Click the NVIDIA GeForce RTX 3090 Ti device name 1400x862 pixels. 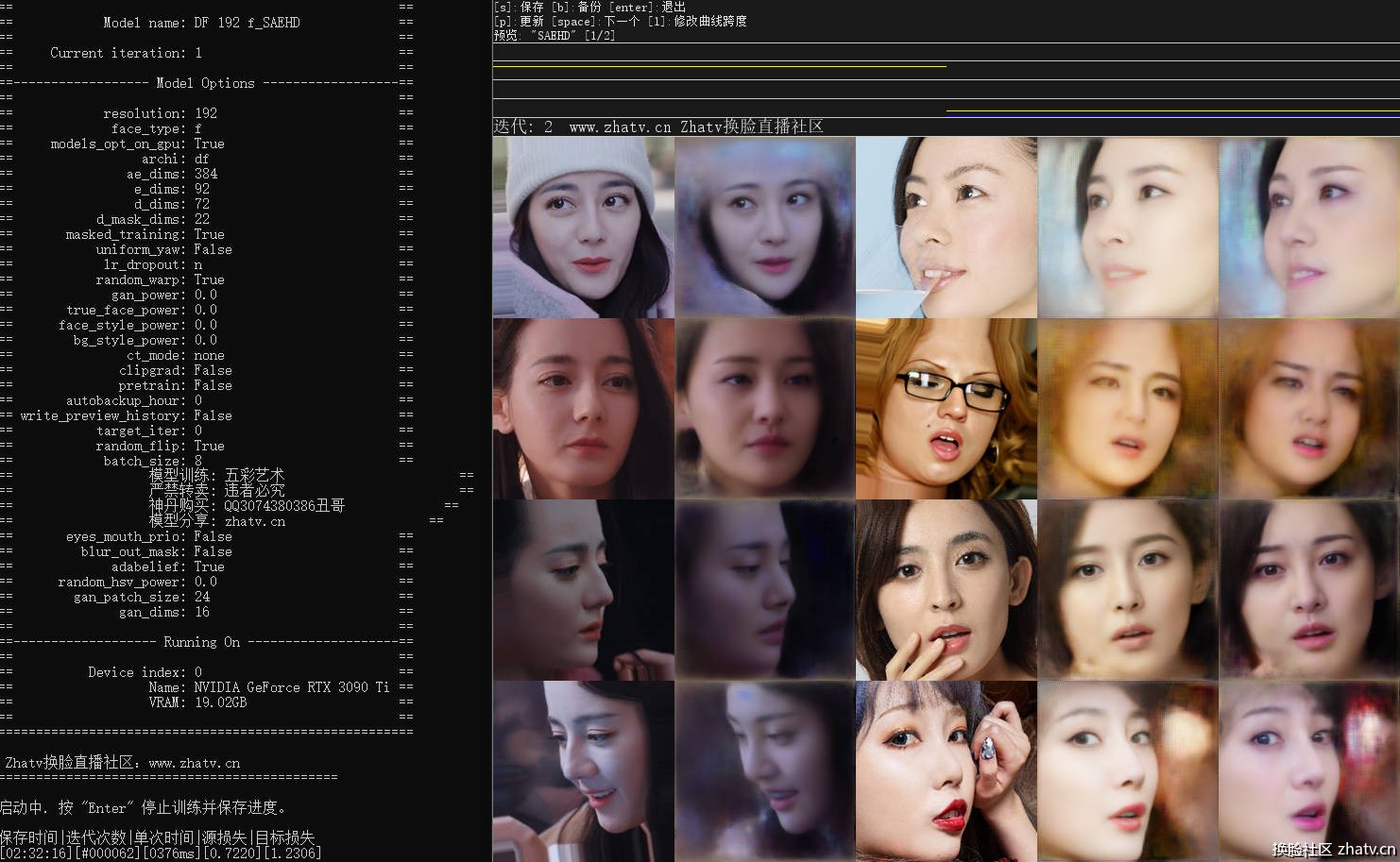(x=291, y=687)
